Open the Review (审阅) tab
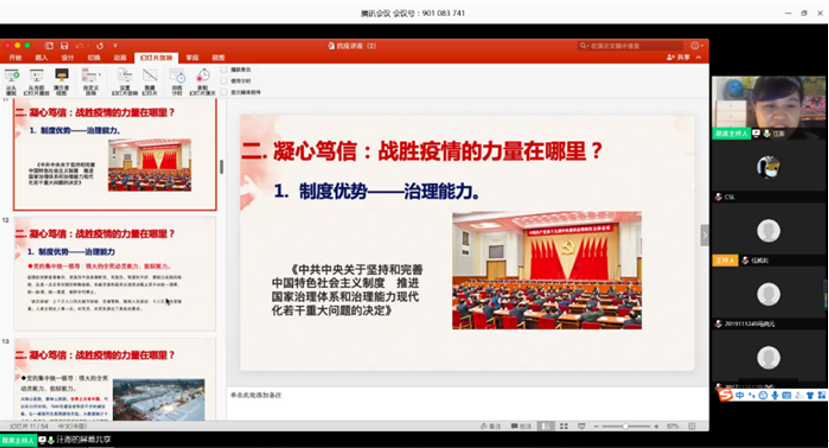 click(x=192, y=58)
